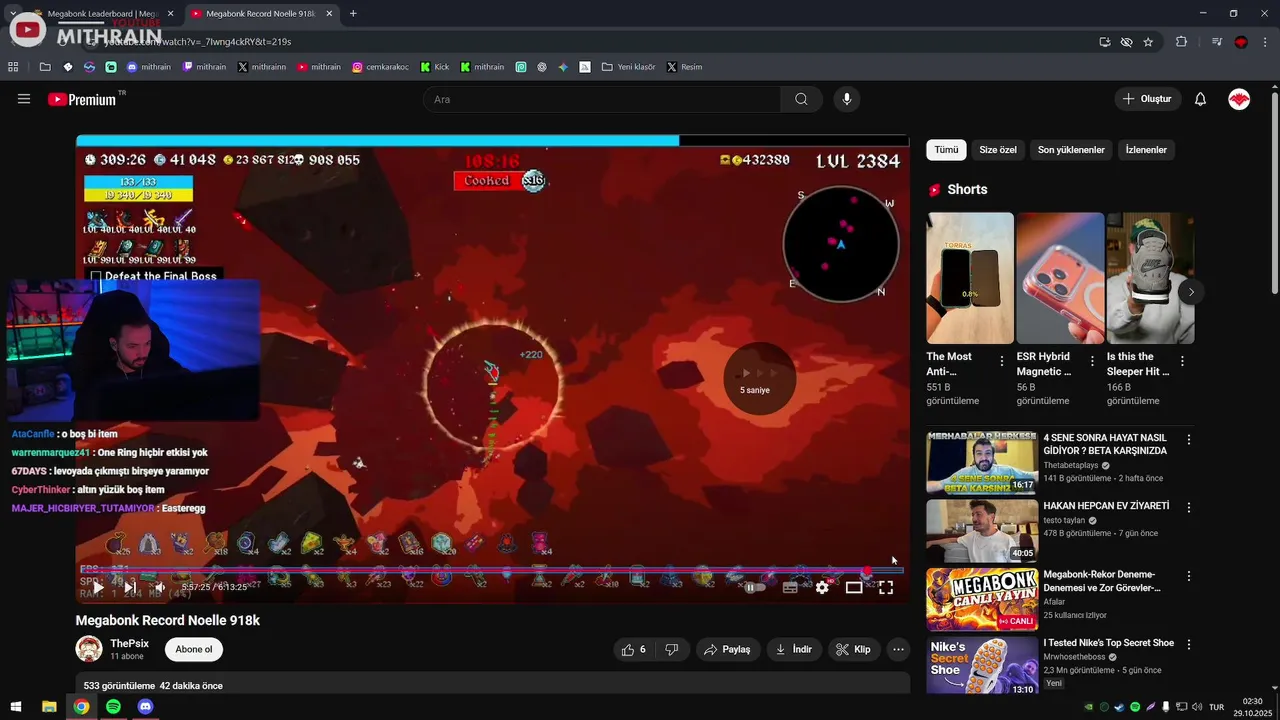Submit search with the magnifier icon

tap(801, 99)
